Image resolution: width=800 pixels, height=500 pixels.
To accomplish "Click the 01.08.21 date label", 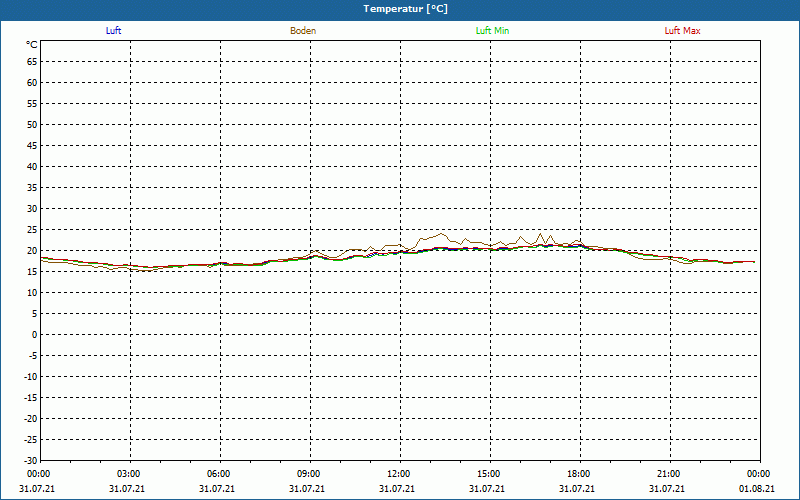I will (x=757, y=489).
